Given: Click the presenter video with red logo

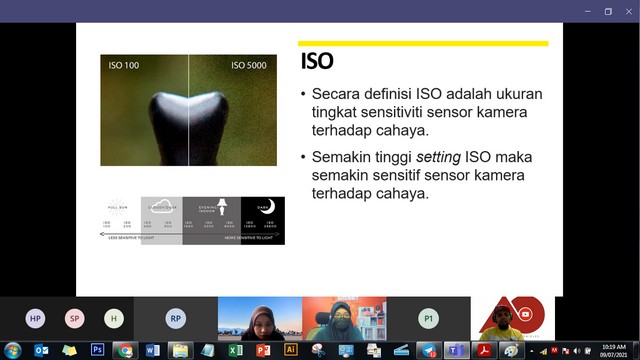Looking at the screenshot, I should [x=513, y=318].
